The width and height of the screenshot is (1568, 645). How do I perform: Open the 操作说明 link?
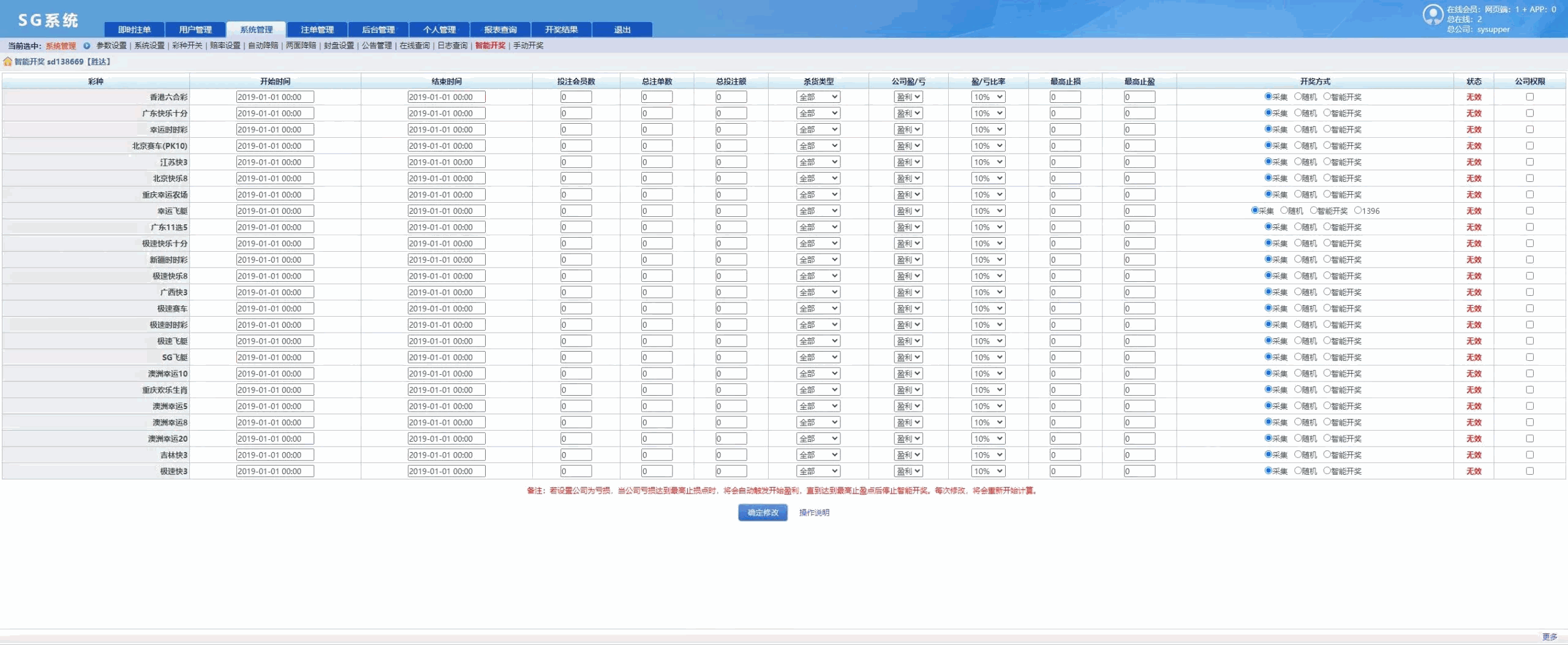pyautogui.click(x=814, y=513)
